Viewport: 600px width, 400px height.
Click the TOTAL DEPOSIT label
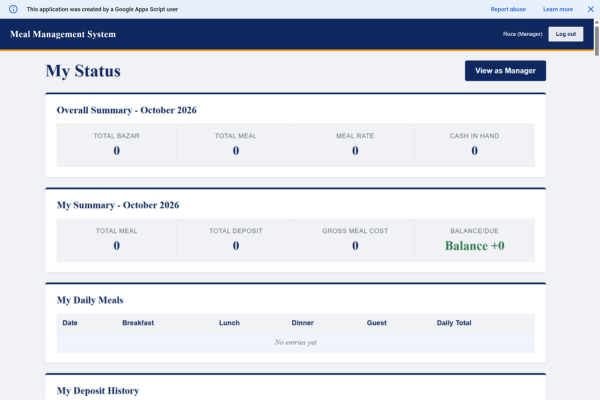[236, 231]
